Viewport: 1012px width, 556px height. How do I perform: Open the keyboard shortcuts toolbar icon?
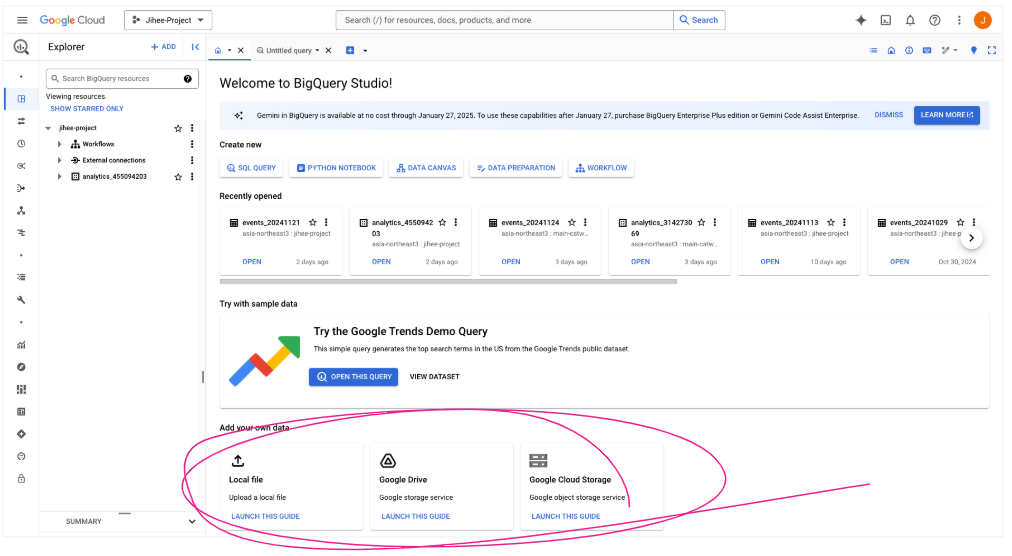927,50
